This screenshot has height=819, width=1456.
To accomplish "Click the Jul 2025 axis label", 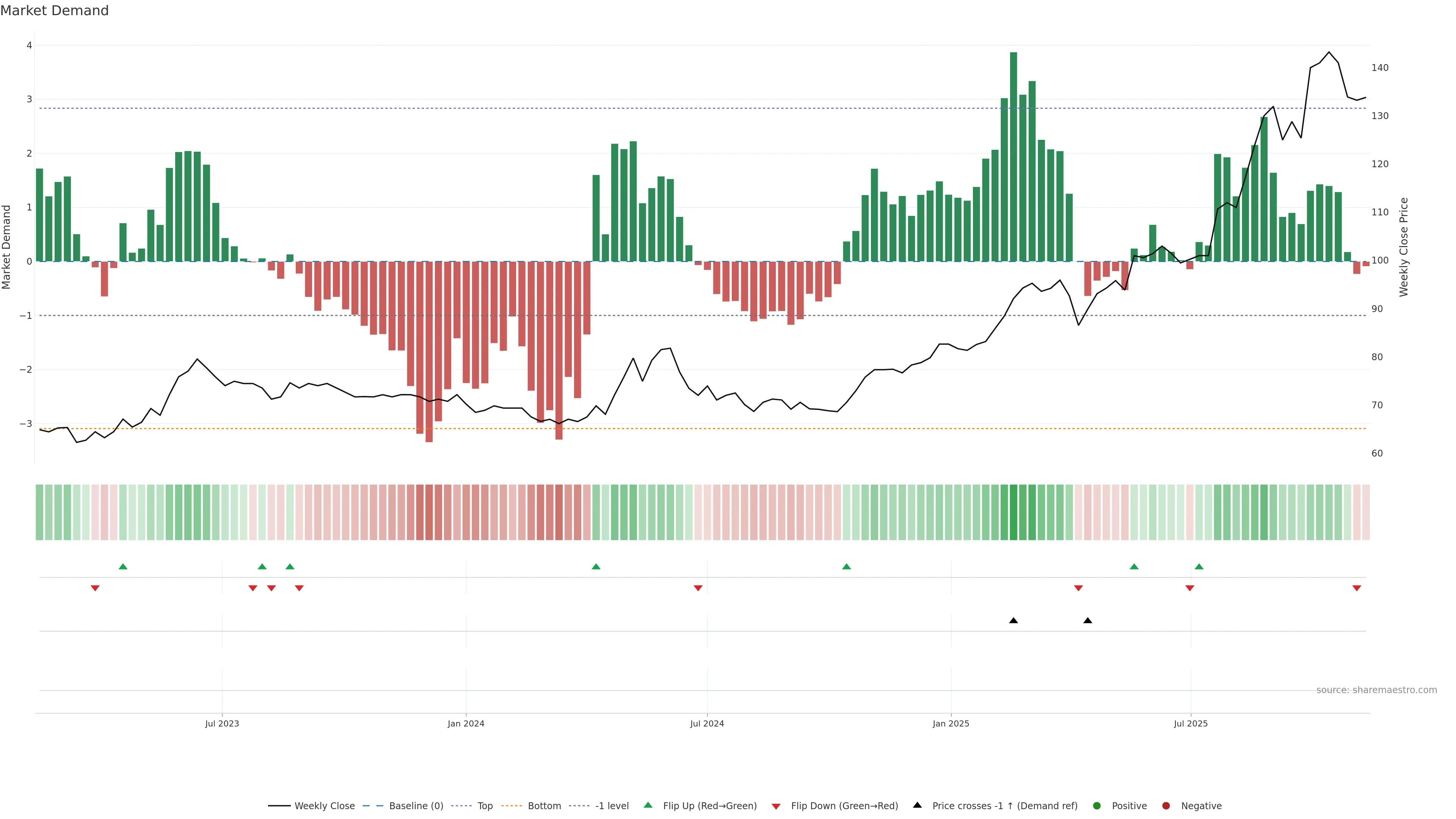I will (x=1190, y=723).
